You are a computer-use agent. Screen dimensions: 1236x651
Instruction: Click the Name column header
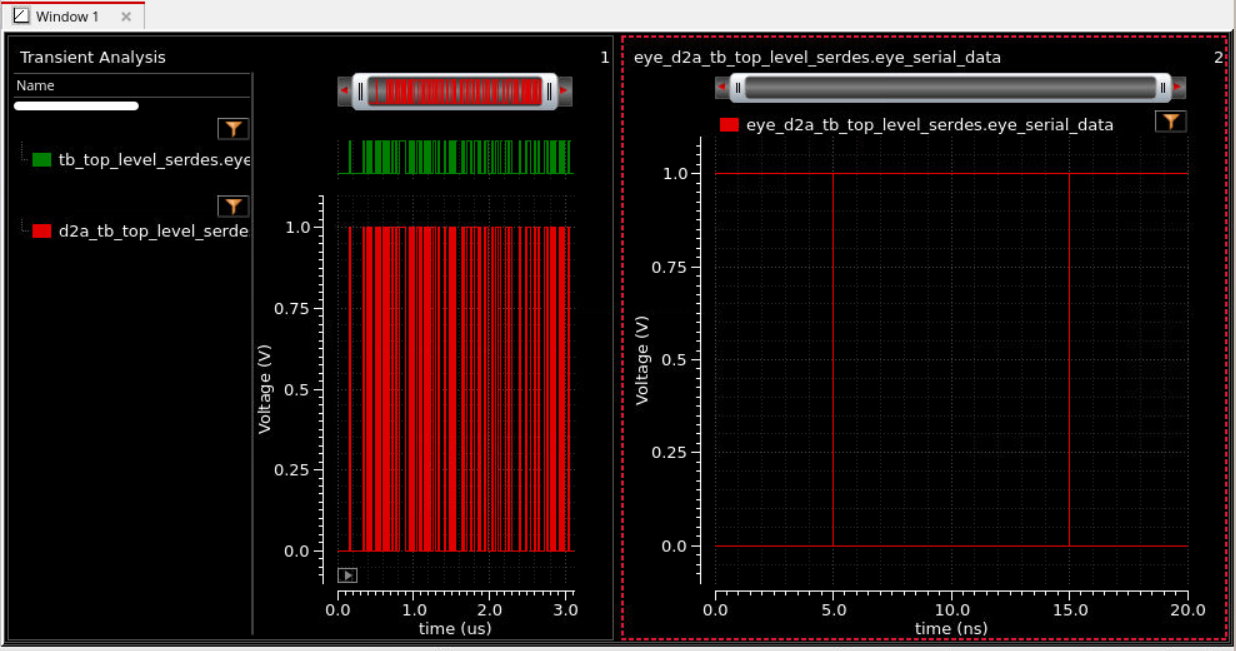132,86
